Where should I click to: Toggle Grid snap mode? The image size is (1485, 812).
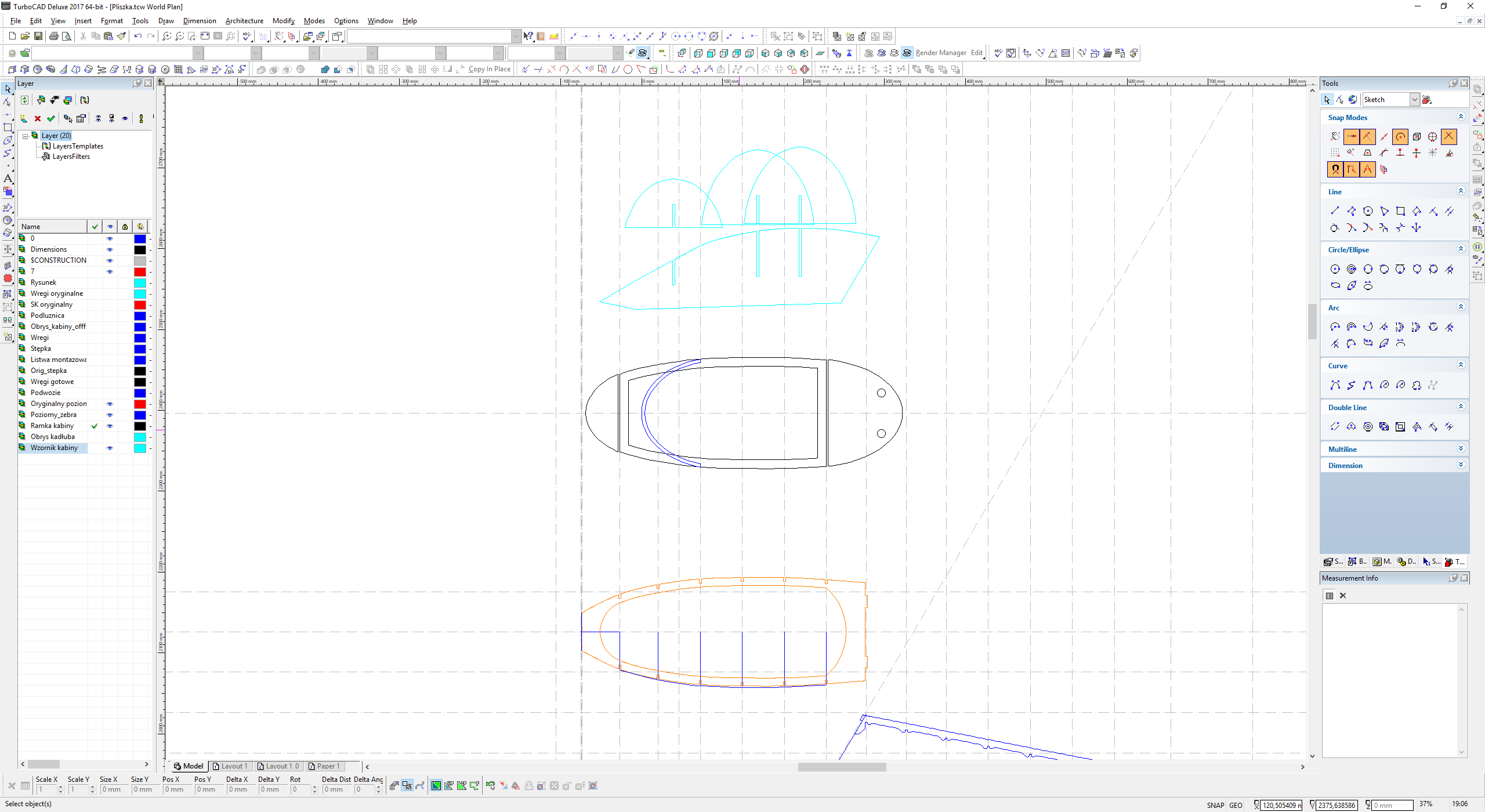click(x=1335, y=153)
